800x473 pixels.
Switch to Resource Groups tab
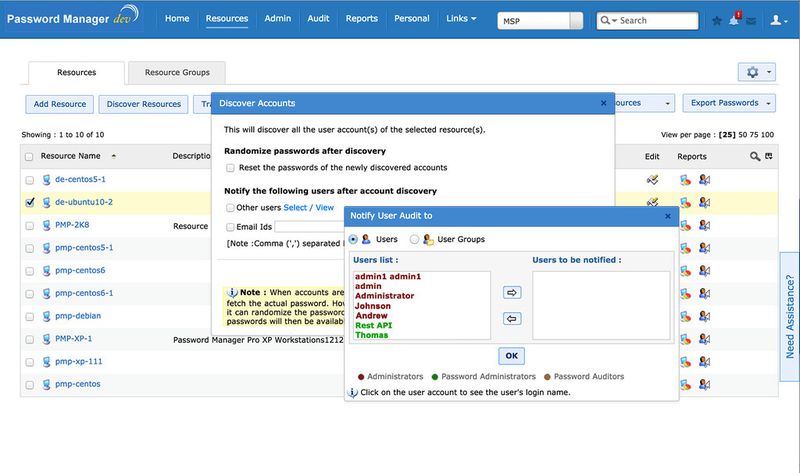[177, 72]
